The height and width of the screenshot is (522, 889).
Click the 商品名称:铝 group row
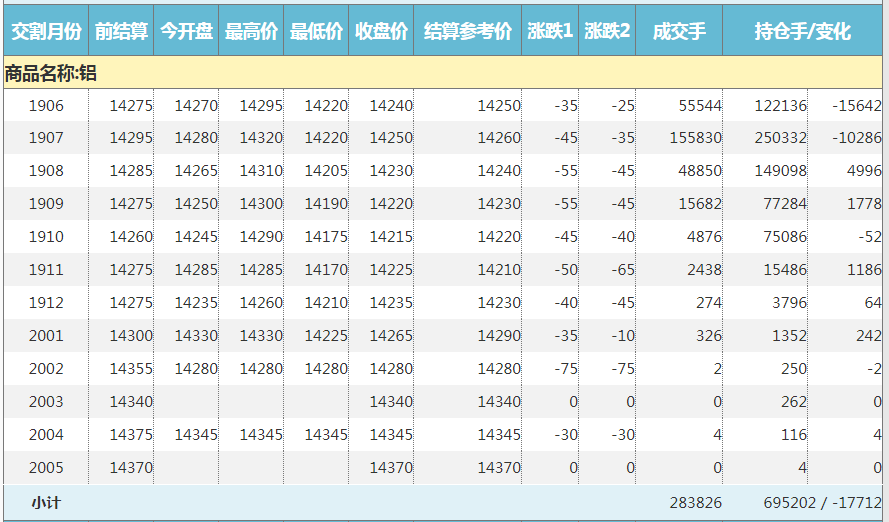click(50, 73)
